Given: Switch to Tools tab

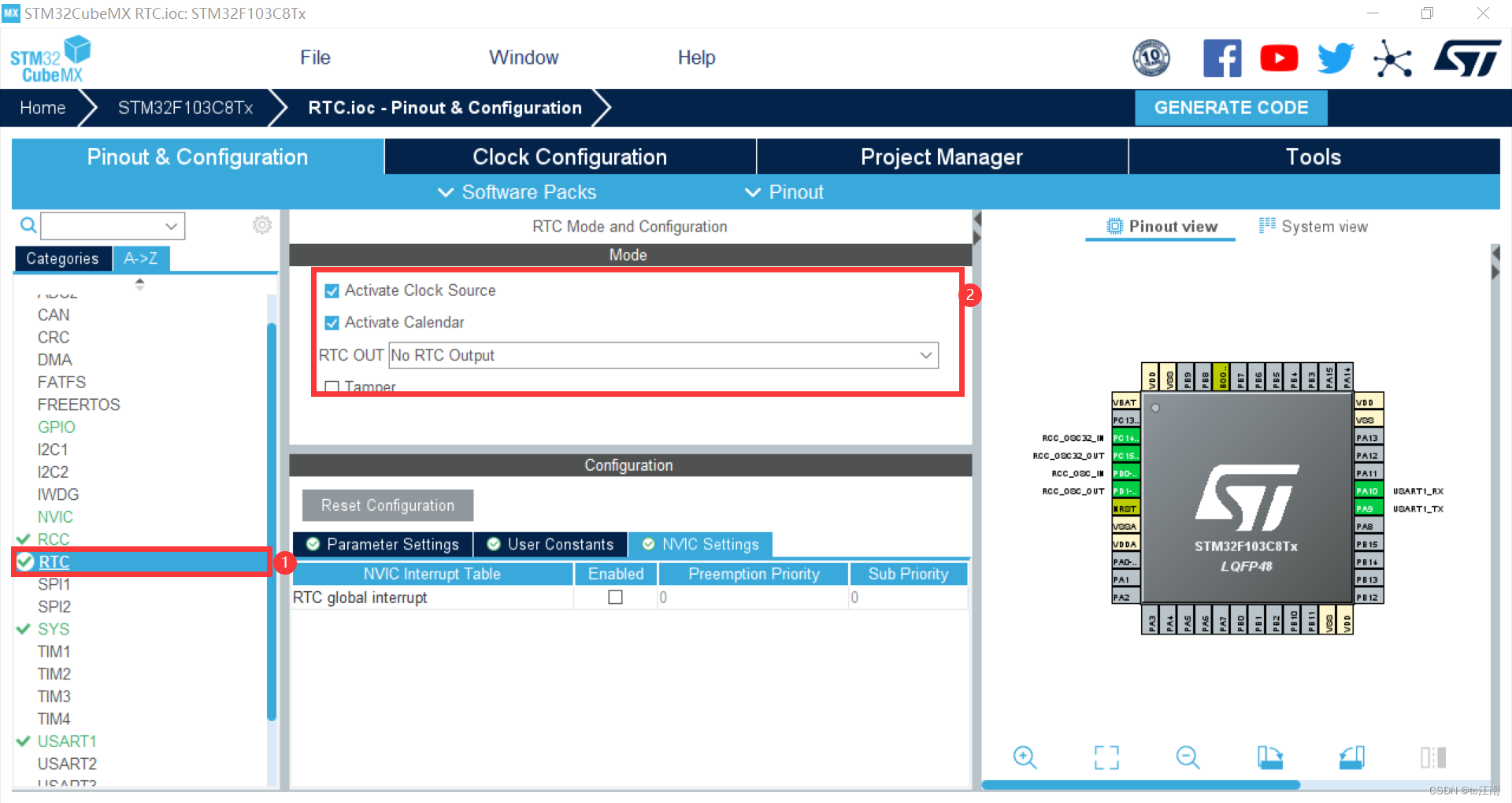Looking at the screenshot, I should click(1314, 157).
